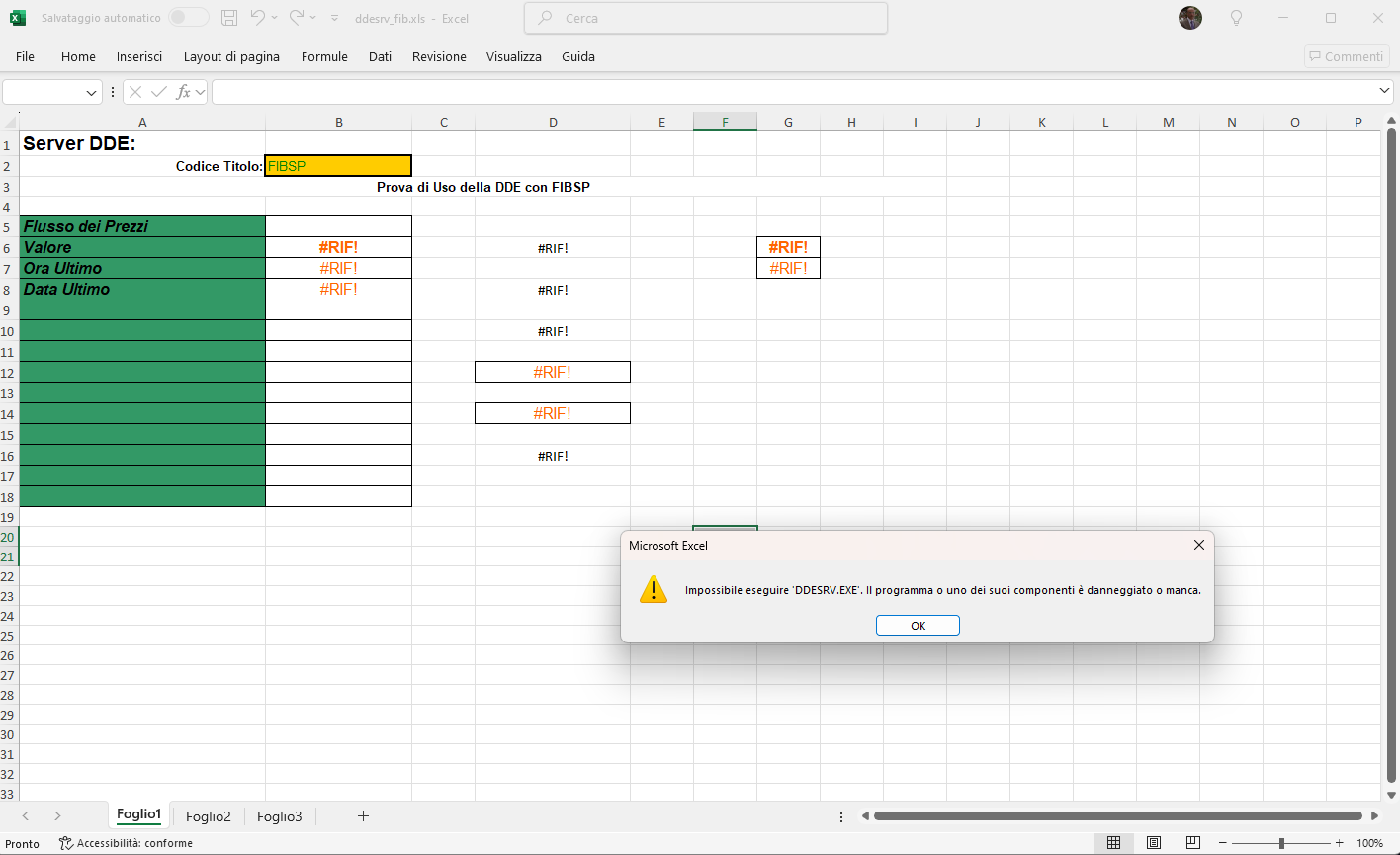Click the lightbulb ideas icon
This screenshot has width=1400, height=855.
pos(1235,18)
